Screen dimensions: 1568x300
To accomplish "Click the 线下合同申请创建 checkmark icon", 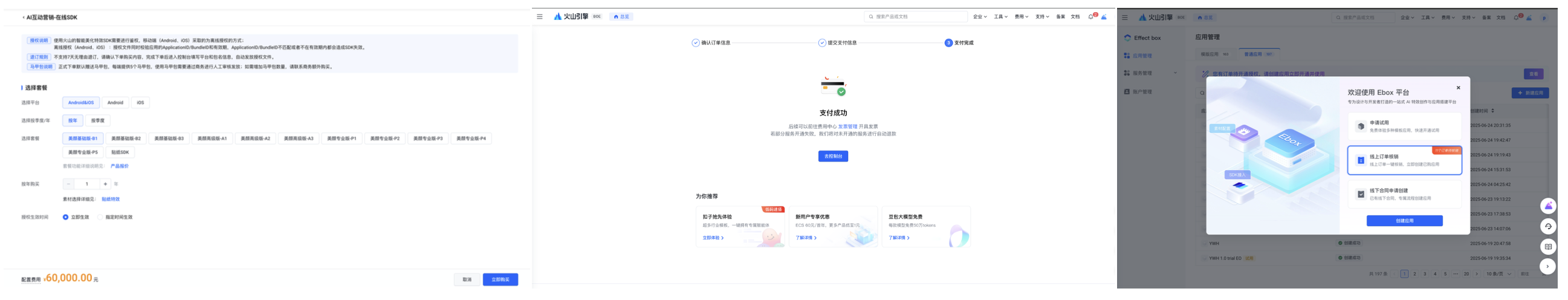I will [1361, 195].
